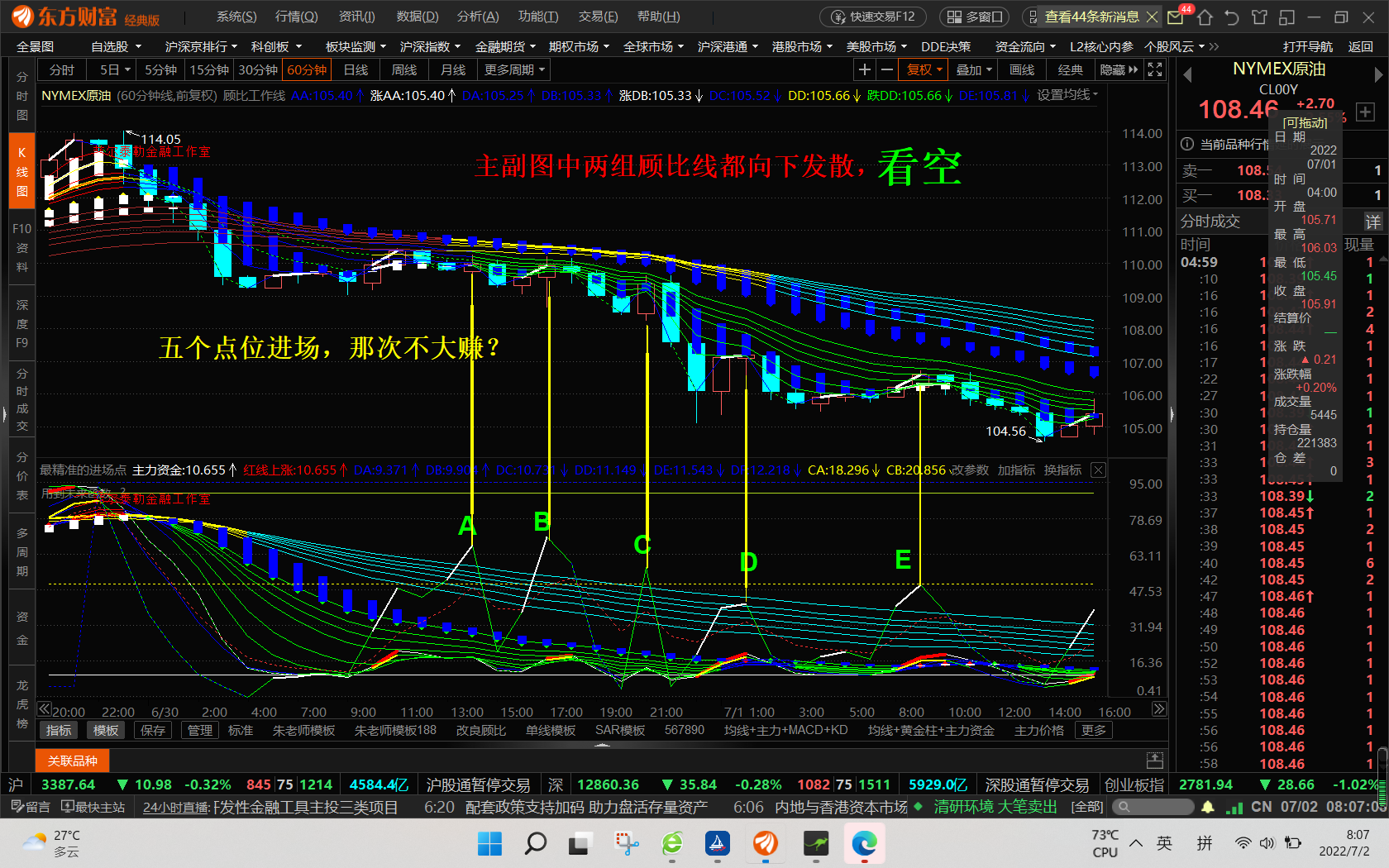Image resolution: width=1389 pixels, height=868 pixels.
Task: Close the sub-indicator panel X icon
Action: [x=1098, y=470]
